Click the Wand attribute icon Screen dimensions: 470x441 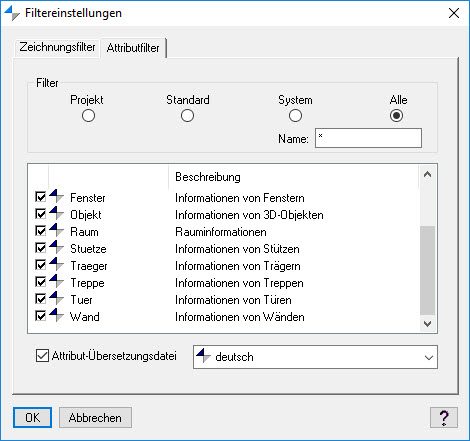point(57,315)
